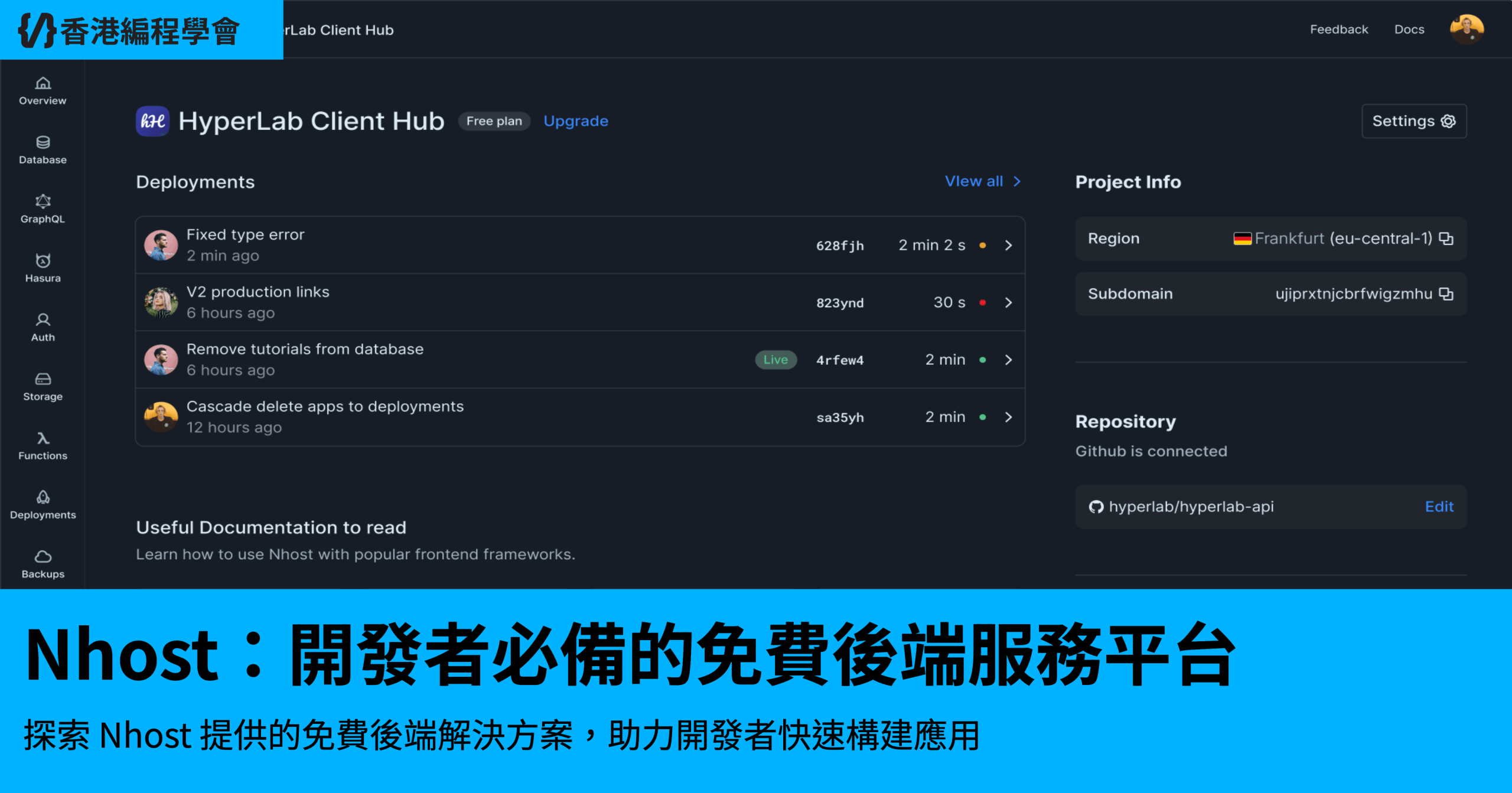Click author avatar on Cascade delete apps
Viewport: 1512px width, 793px height.
point(161,417)
